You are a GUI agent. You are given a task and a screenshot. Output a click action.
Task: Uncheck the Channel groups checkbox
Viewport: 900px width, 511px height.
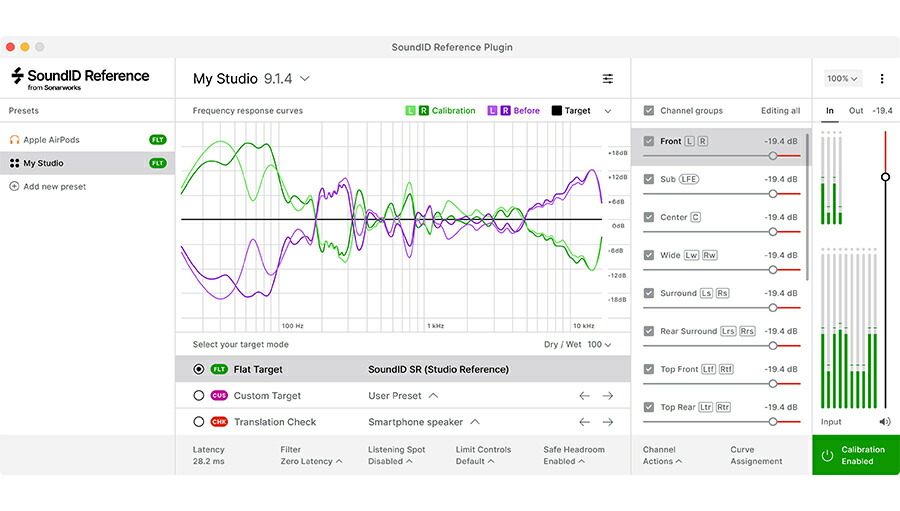coord(649,110)
